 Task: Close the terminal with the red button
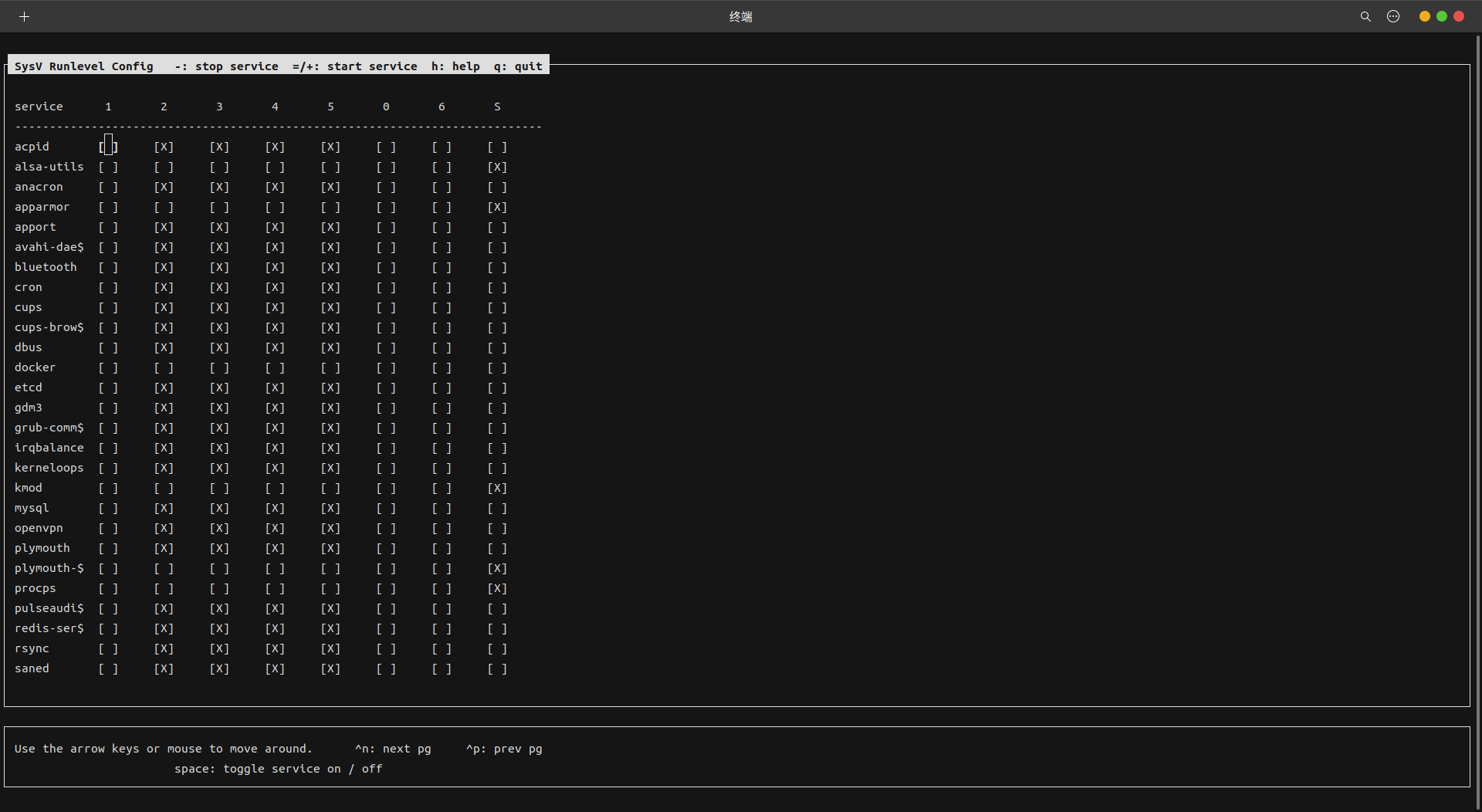(1459, 16)
